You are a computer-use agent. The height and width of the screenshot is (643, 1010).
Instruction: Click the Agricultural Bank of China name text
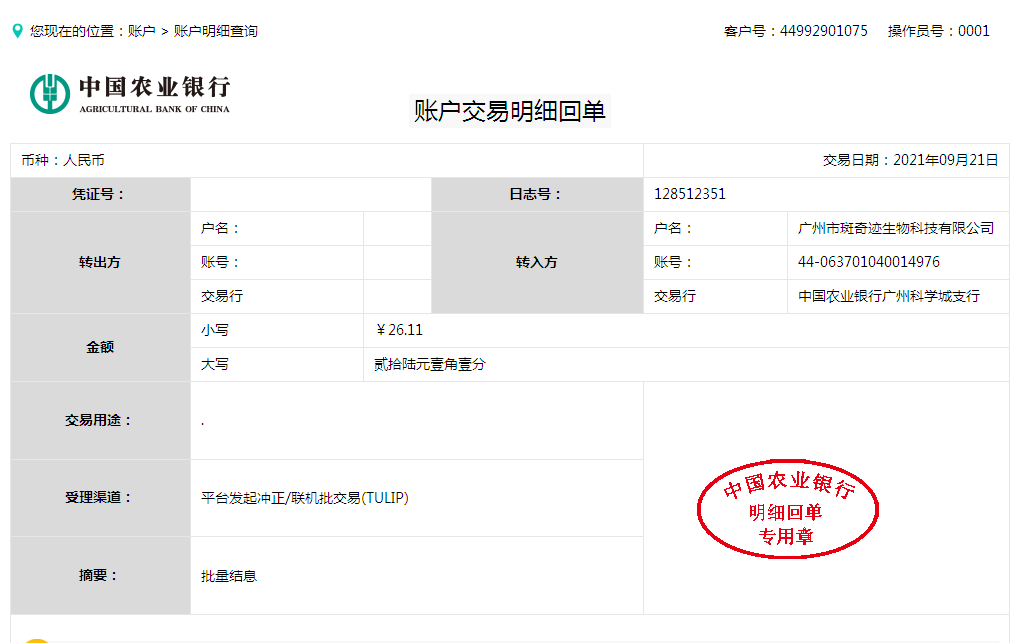155,94
